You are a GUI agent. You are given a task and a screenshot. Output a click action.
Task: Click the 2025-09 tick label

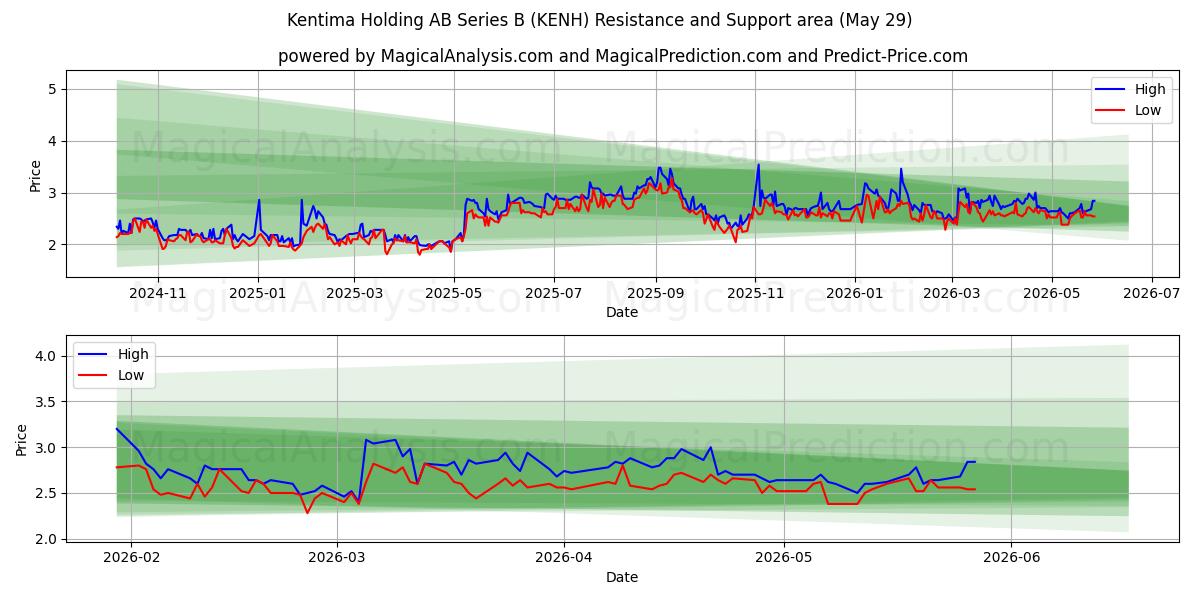pyautogui.click(x=656, y=295)
